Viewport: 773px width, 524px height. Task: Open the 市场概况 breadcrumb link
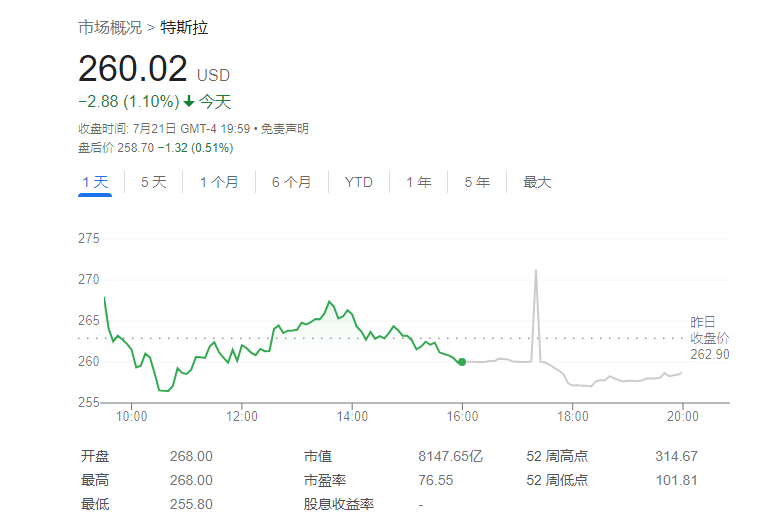pyautogui.click(x=110, y=28)
